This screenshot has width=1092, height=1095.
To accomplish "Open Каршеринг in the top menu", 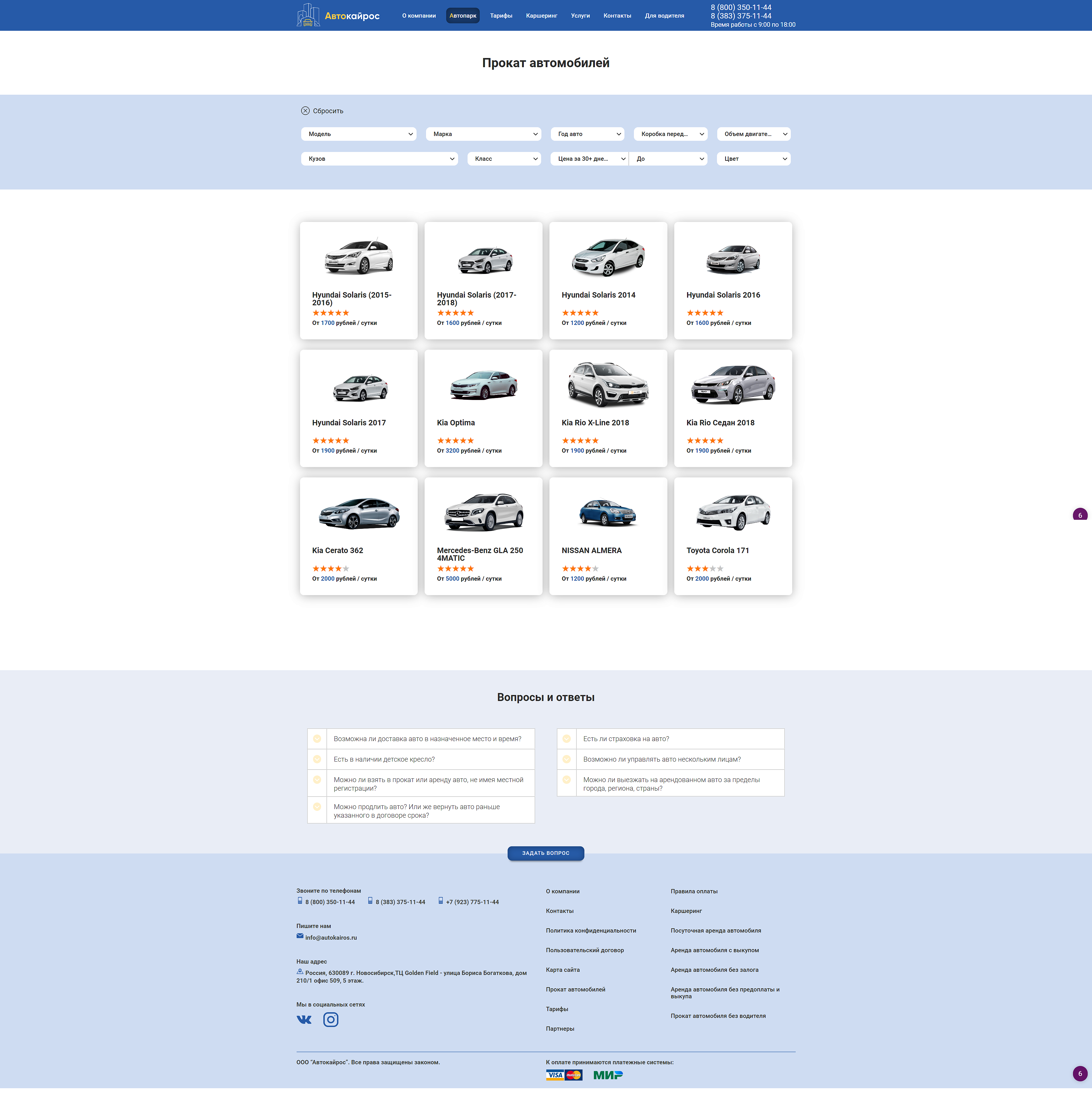I will [541, 16].
